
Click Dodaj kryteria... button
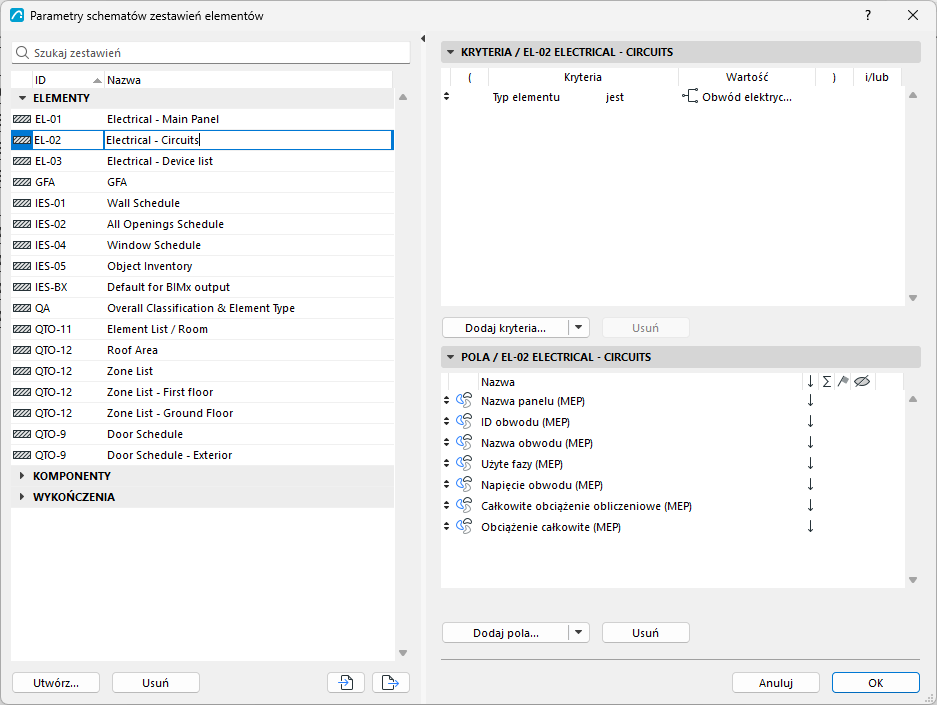click(506, 327)
